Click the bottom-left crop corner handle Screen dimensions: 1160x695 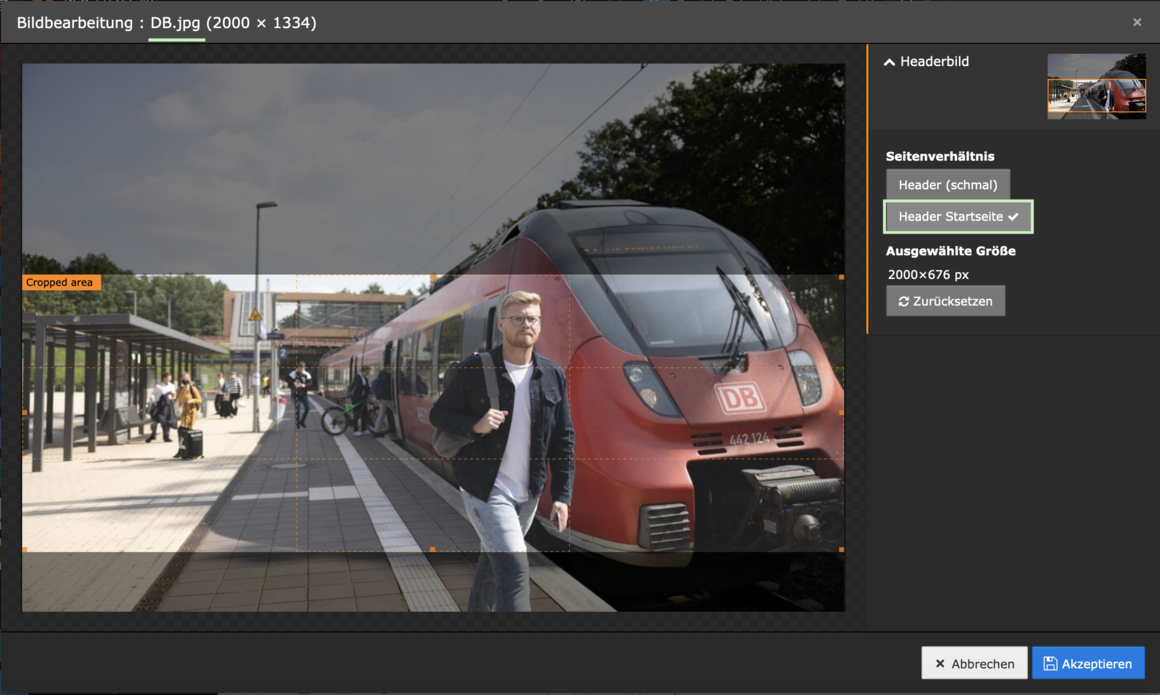pos(24,550)
